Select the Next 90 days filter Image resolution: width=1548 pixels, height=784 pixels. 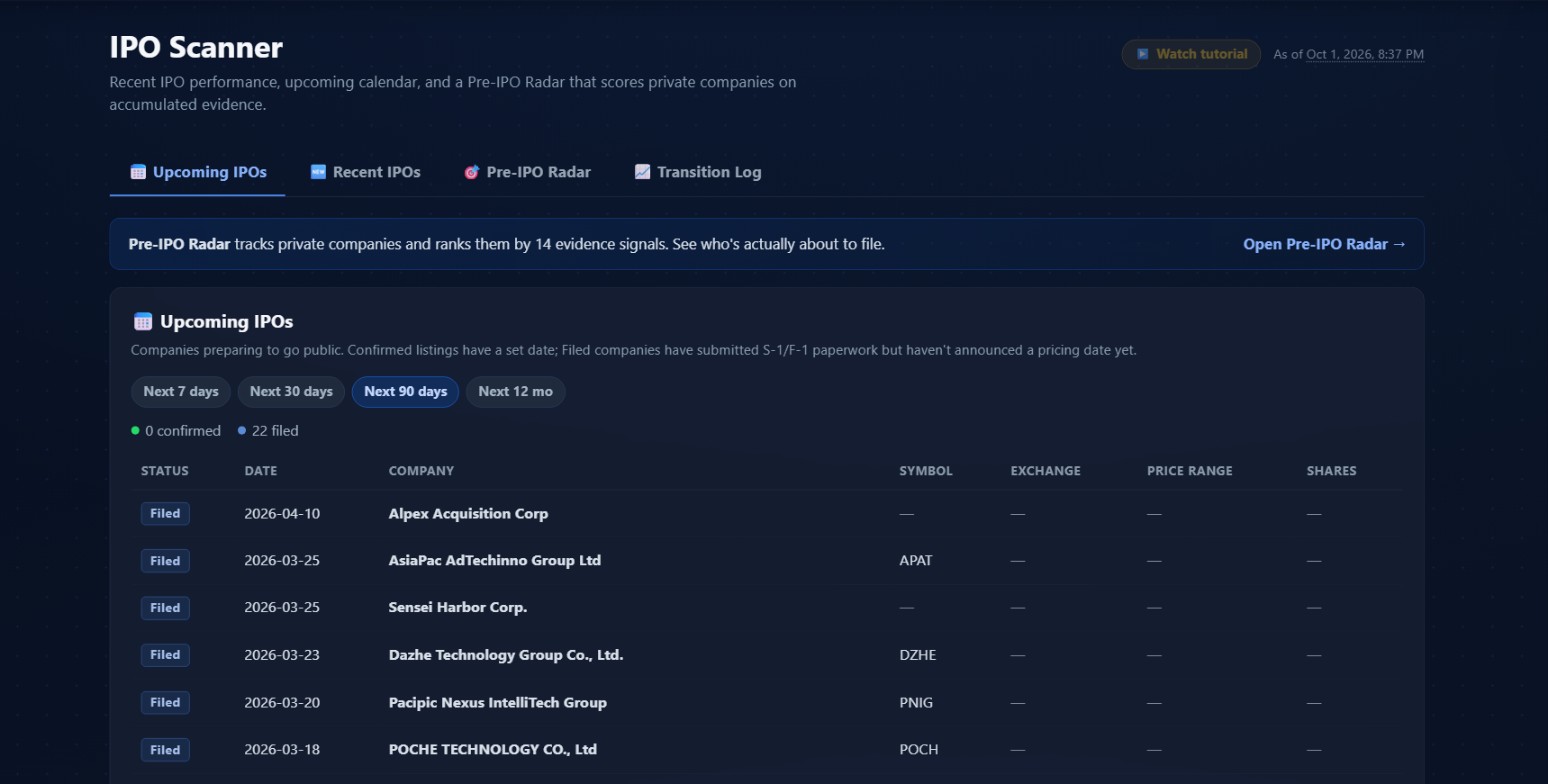point(405,392)
